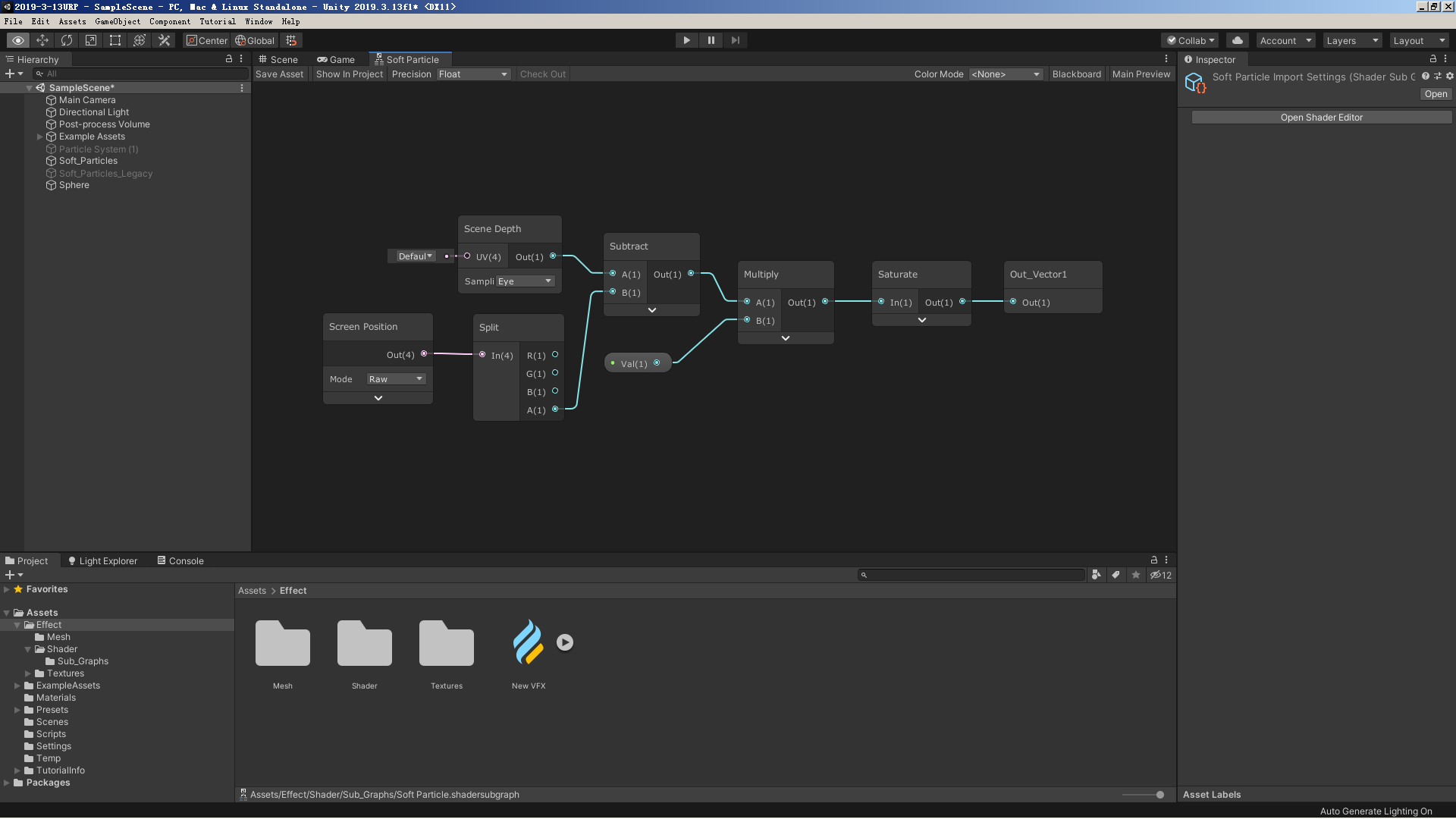Open the Layout dropdown
1456x819 pixels.
(1419, 40)
